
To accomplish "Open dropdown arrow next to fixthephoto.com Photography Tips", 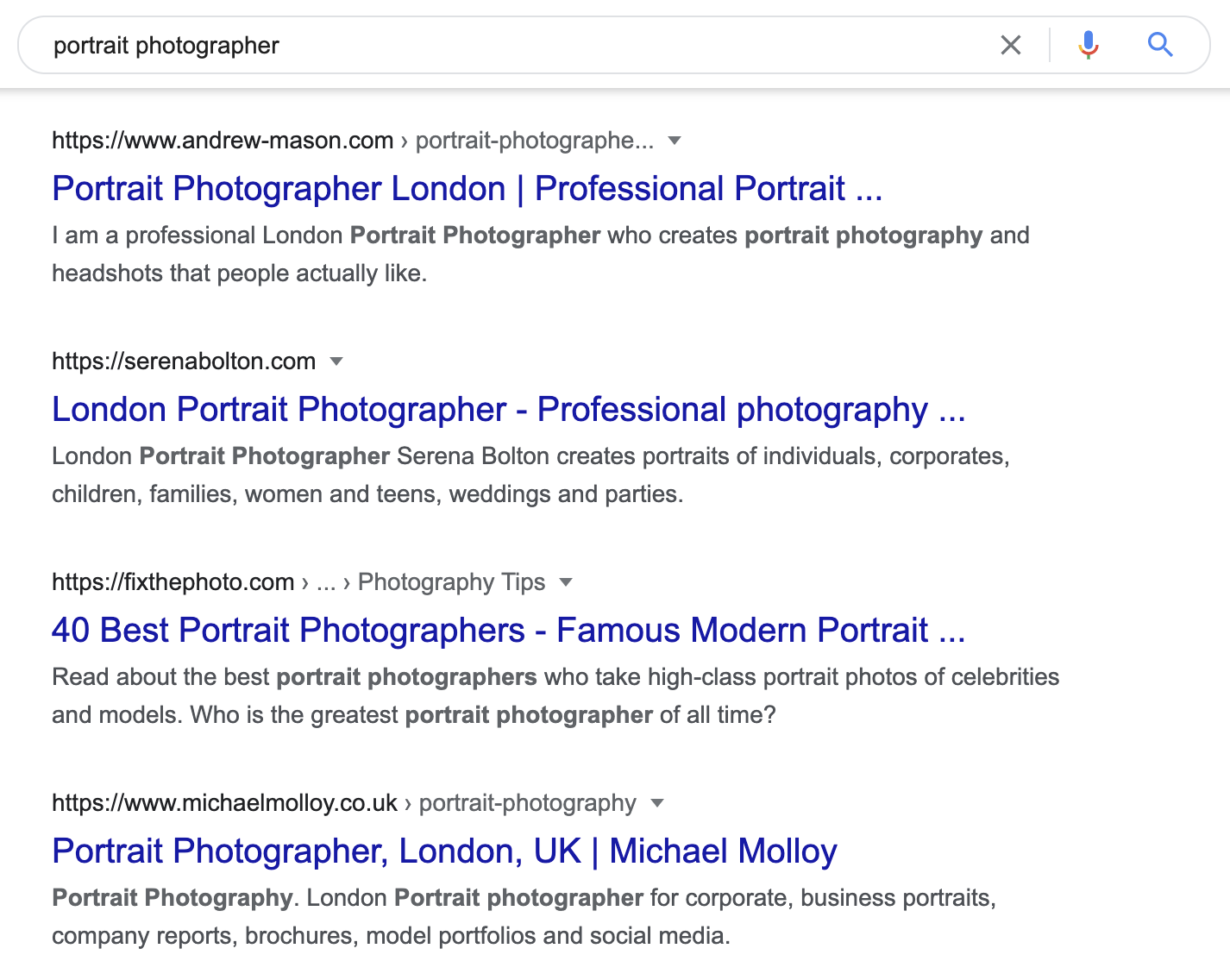I will (x=566, y=582).
